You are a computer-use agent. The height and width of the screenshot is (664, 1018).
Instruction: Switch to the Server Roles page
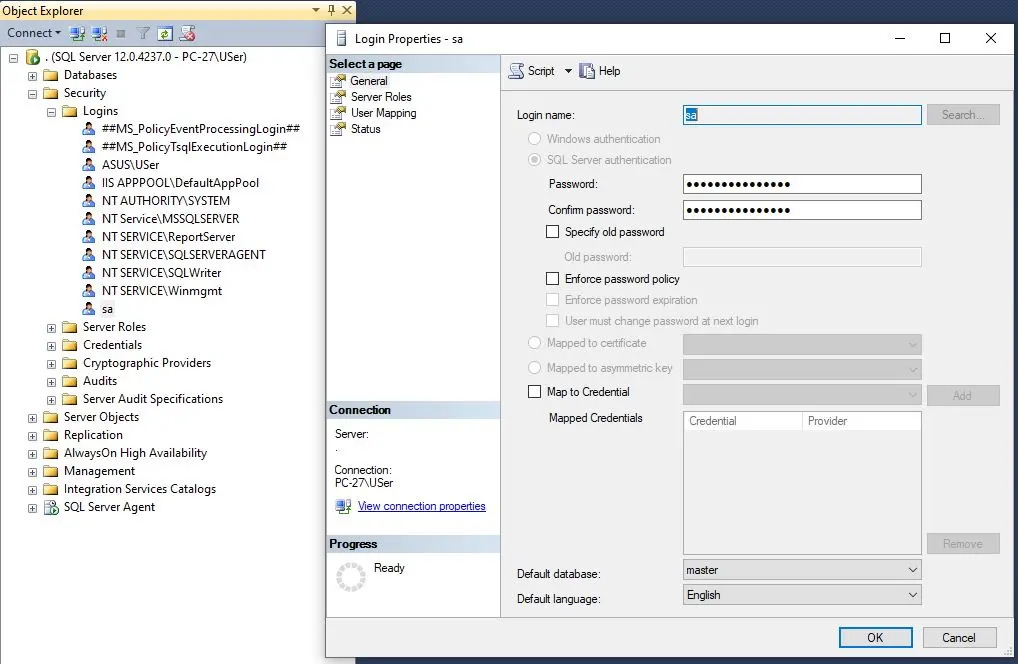pos(378,96)
